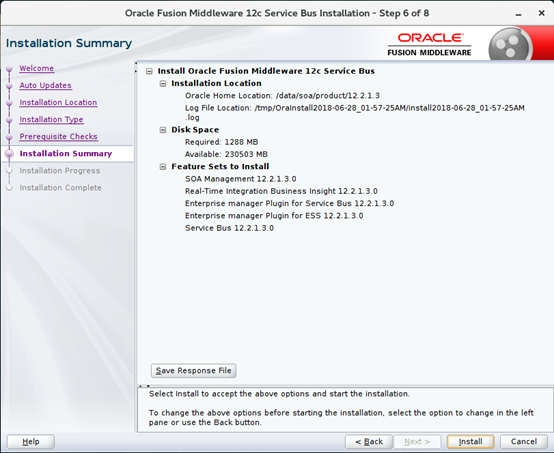Collapse the Disk Space section
Screen dimensions: 554x453
click(x=163, y=130)
